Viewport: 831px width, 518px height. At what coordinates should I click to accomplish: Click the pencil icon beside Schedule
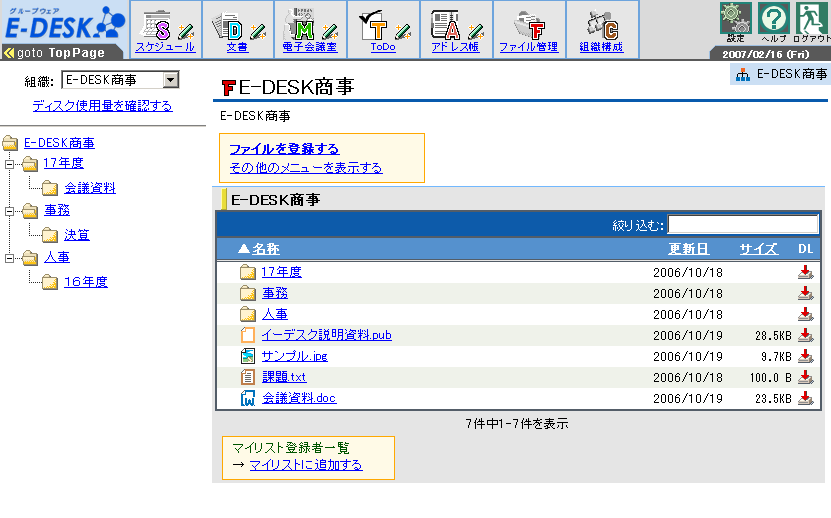pos(186,32)
